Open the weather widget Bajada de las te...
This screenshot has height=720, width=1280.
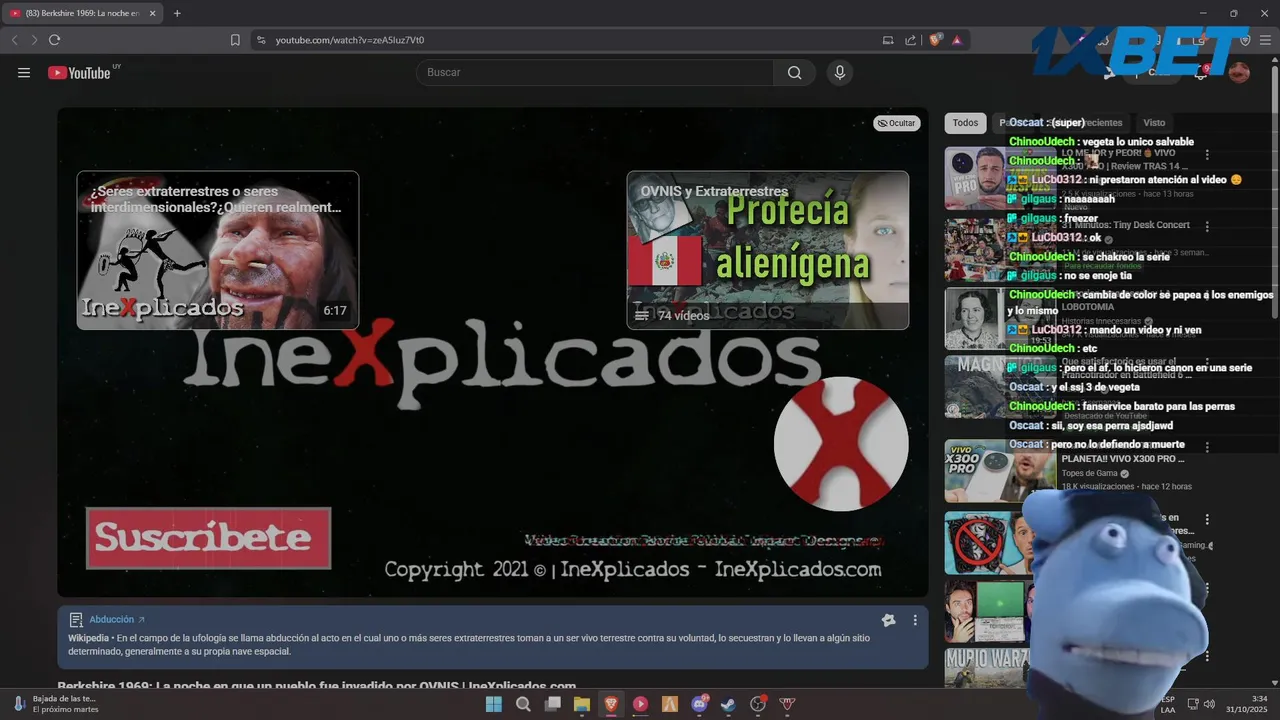pos(56,704)
